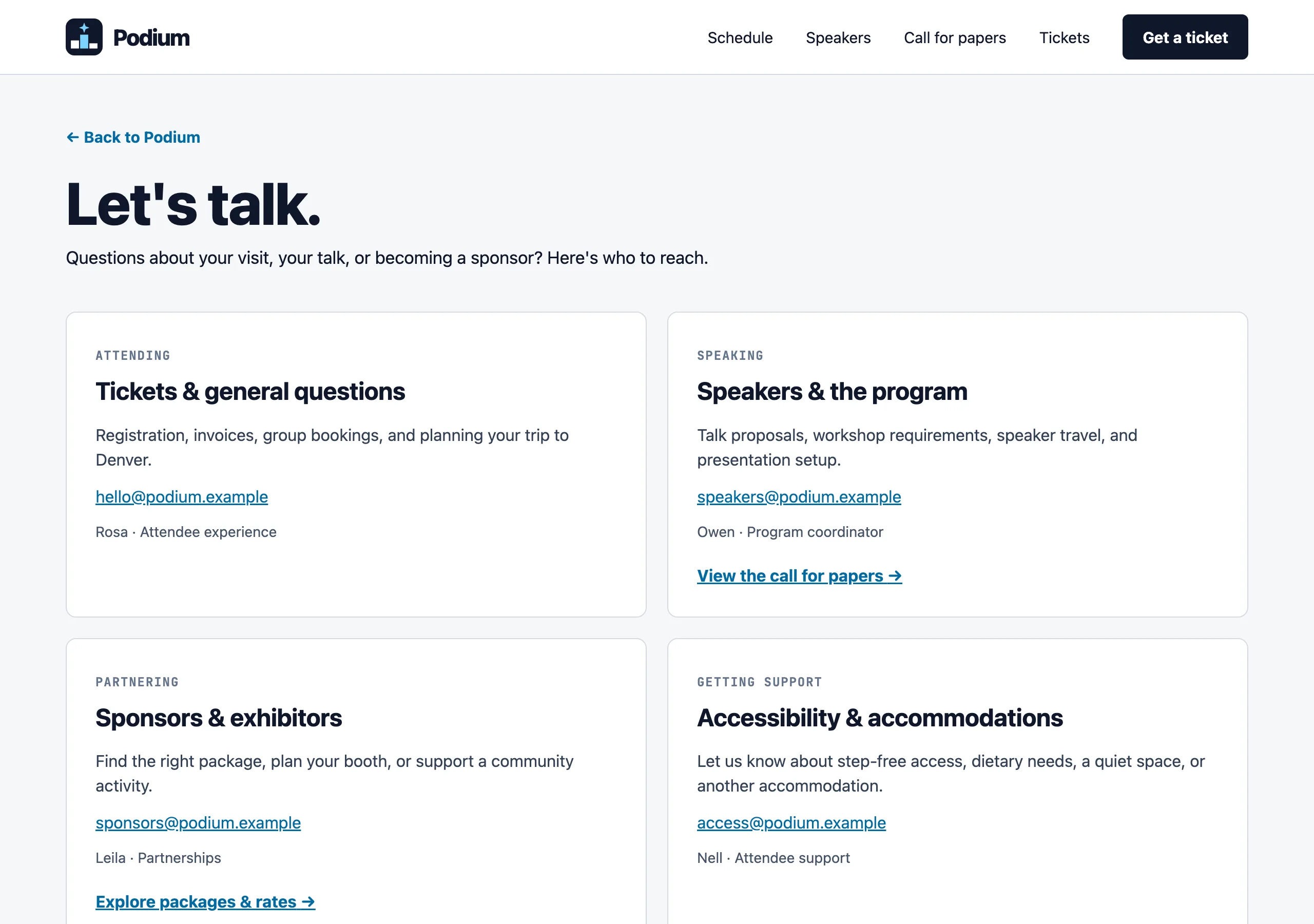
Task: Open View the call for papers link
Action: point(799,576)
